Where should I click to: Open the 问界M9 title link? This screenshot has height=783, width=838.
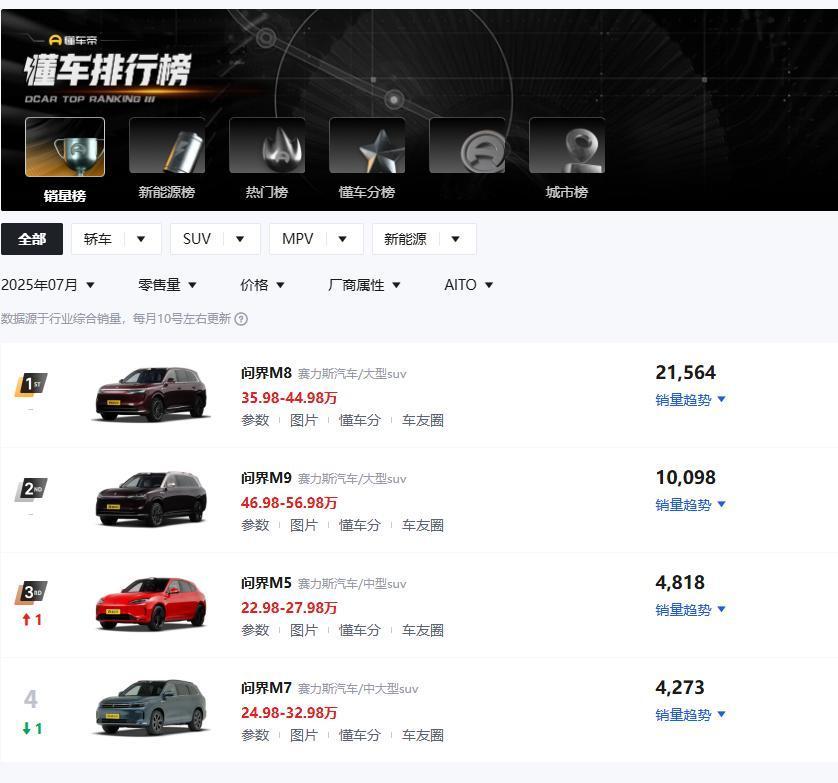click(266, 477)
